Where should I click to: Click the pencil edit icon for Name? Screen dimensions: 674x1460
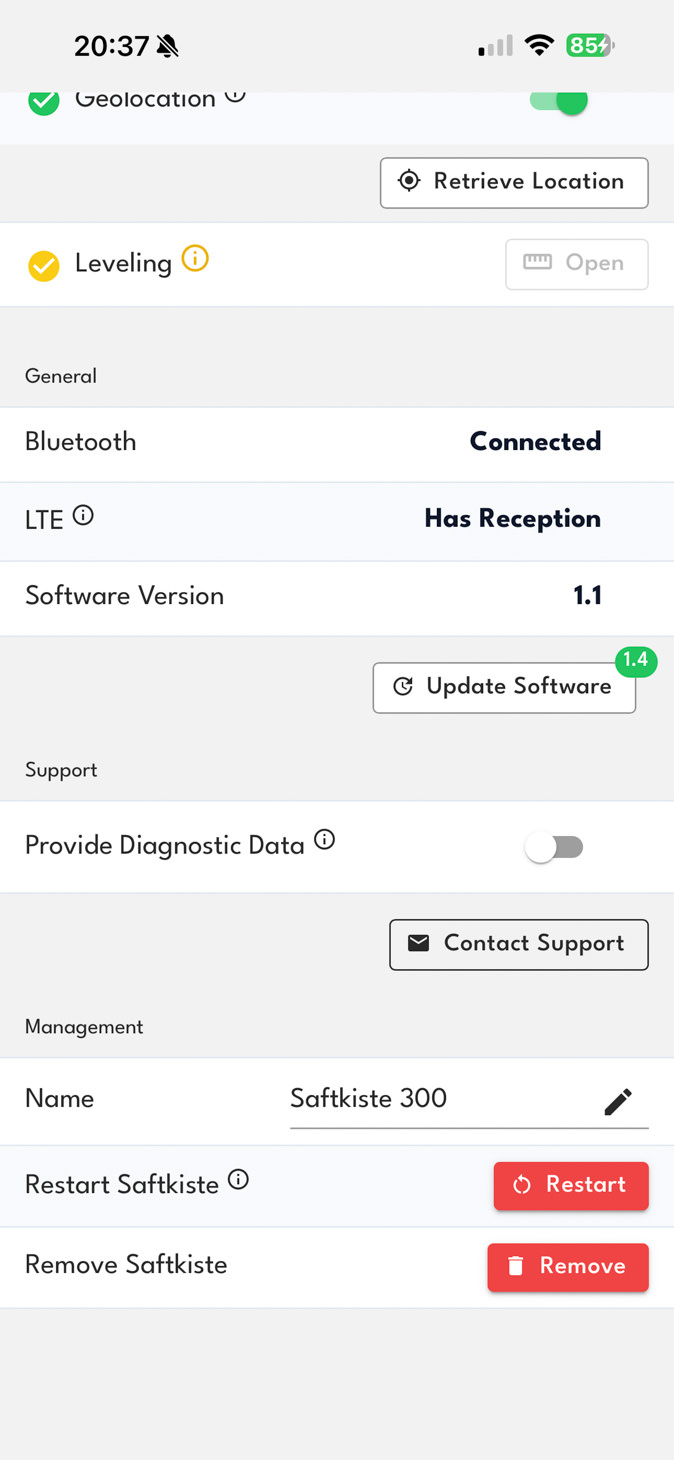tap(618, 1102)
